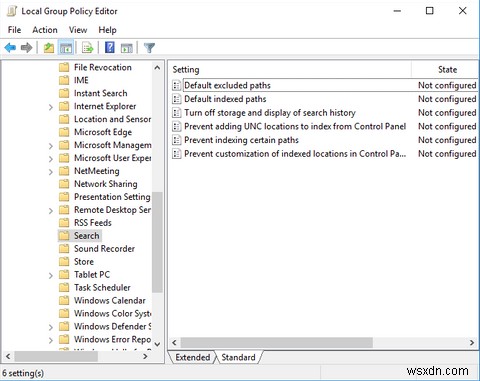Click policy icon beside Prevent customization setting

[x=176, y=154]
